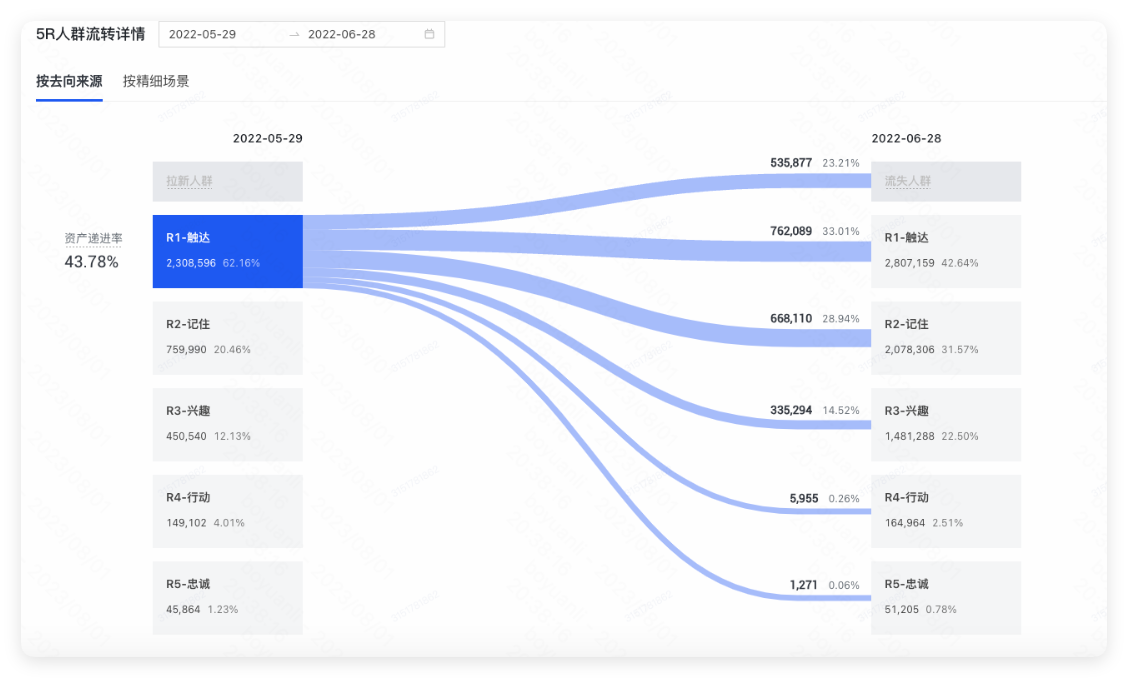This screenshot has width=1128, height=678.
Task: Click the 762,089 flow value label
Action: pyautogui.click(x=791, y=231)
